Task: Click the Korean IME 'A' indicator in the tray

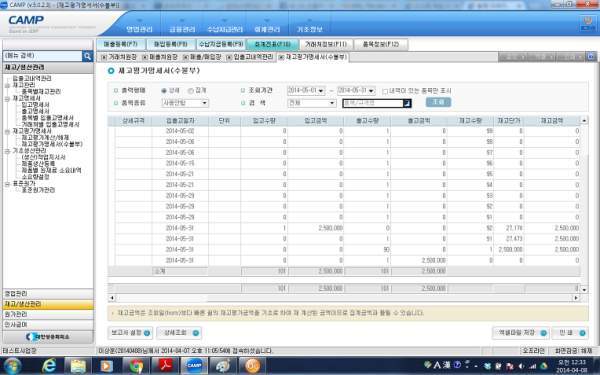Action: (437, 365)
